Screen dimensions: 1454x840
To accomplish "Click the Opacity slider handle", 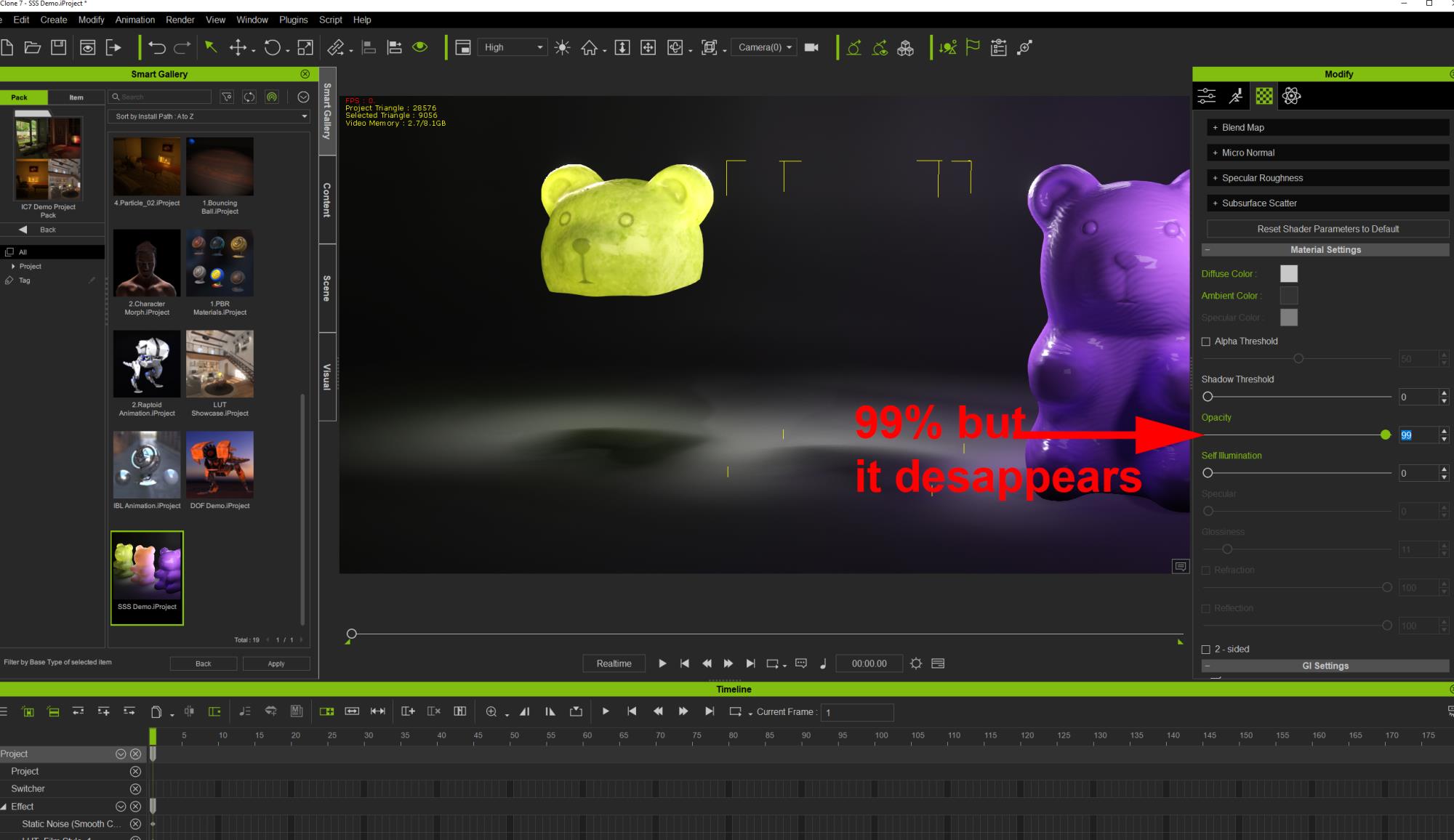I will point(1386,435).
